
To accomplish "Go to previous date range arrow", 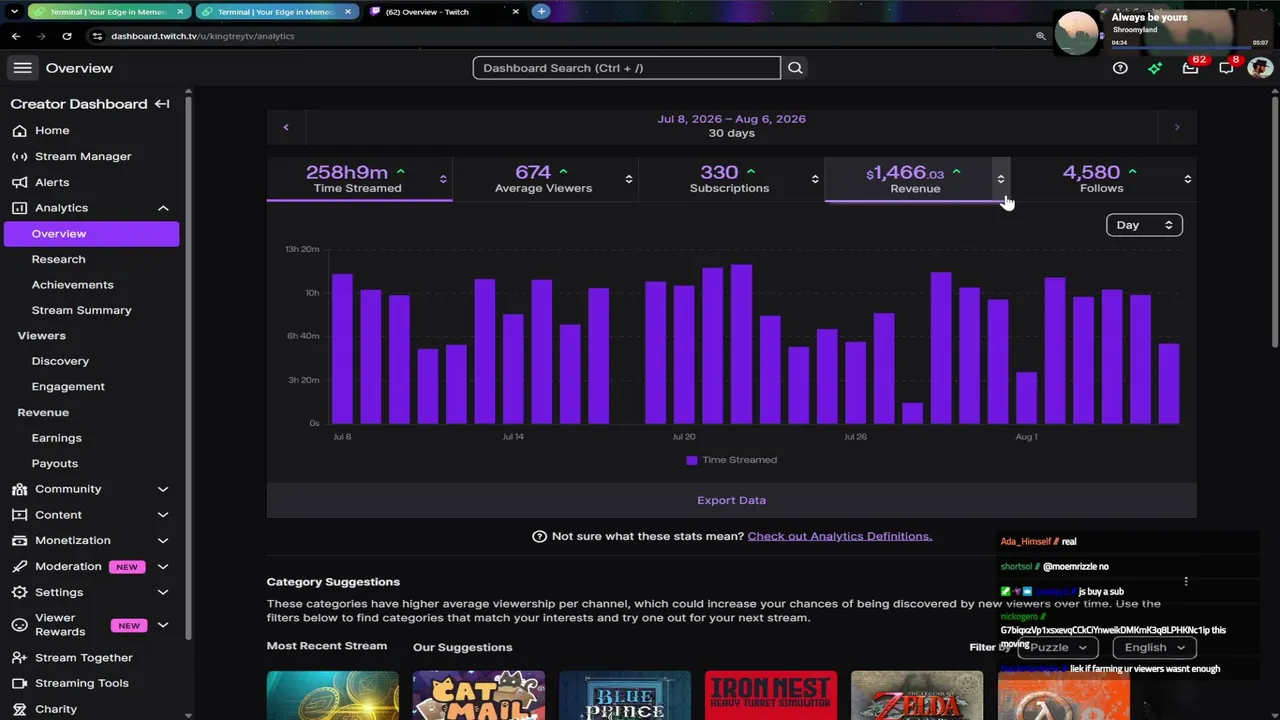I will pyautogui.click(x=286, y=127).
